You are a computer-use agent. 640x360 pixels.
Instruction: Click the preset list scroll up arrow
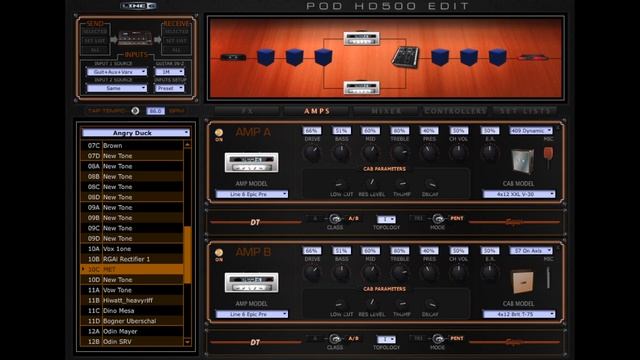[187, 145]
